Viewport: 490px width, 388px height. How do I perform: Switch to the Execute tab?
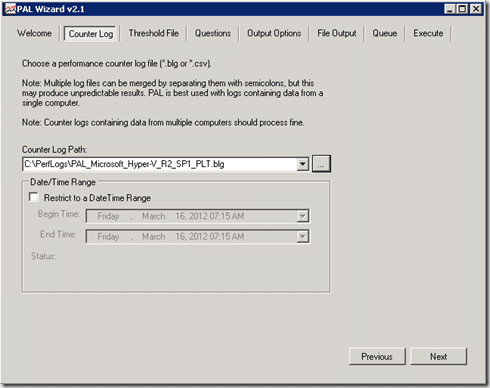tap(428, 33)
